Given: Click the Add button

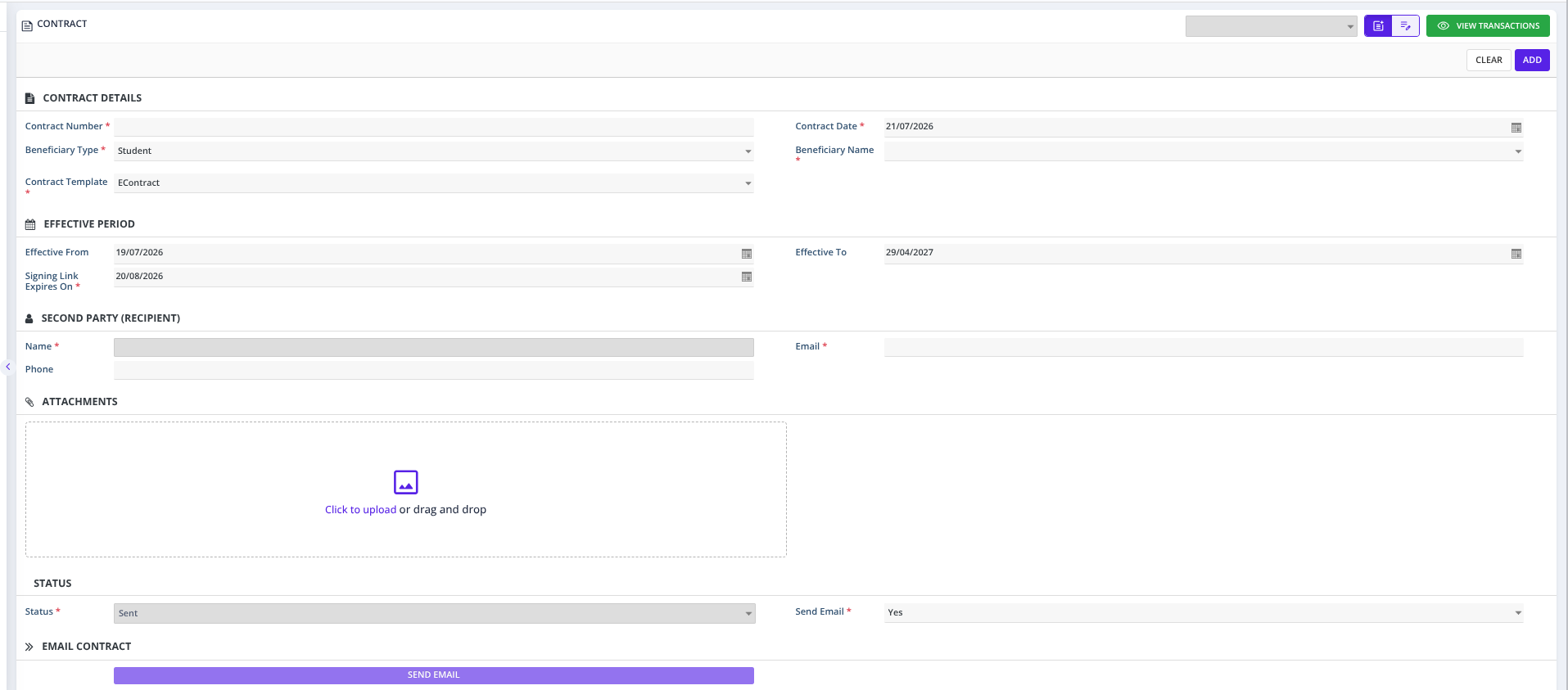Looking at the screenshot, I should (x=1532, y=60).
